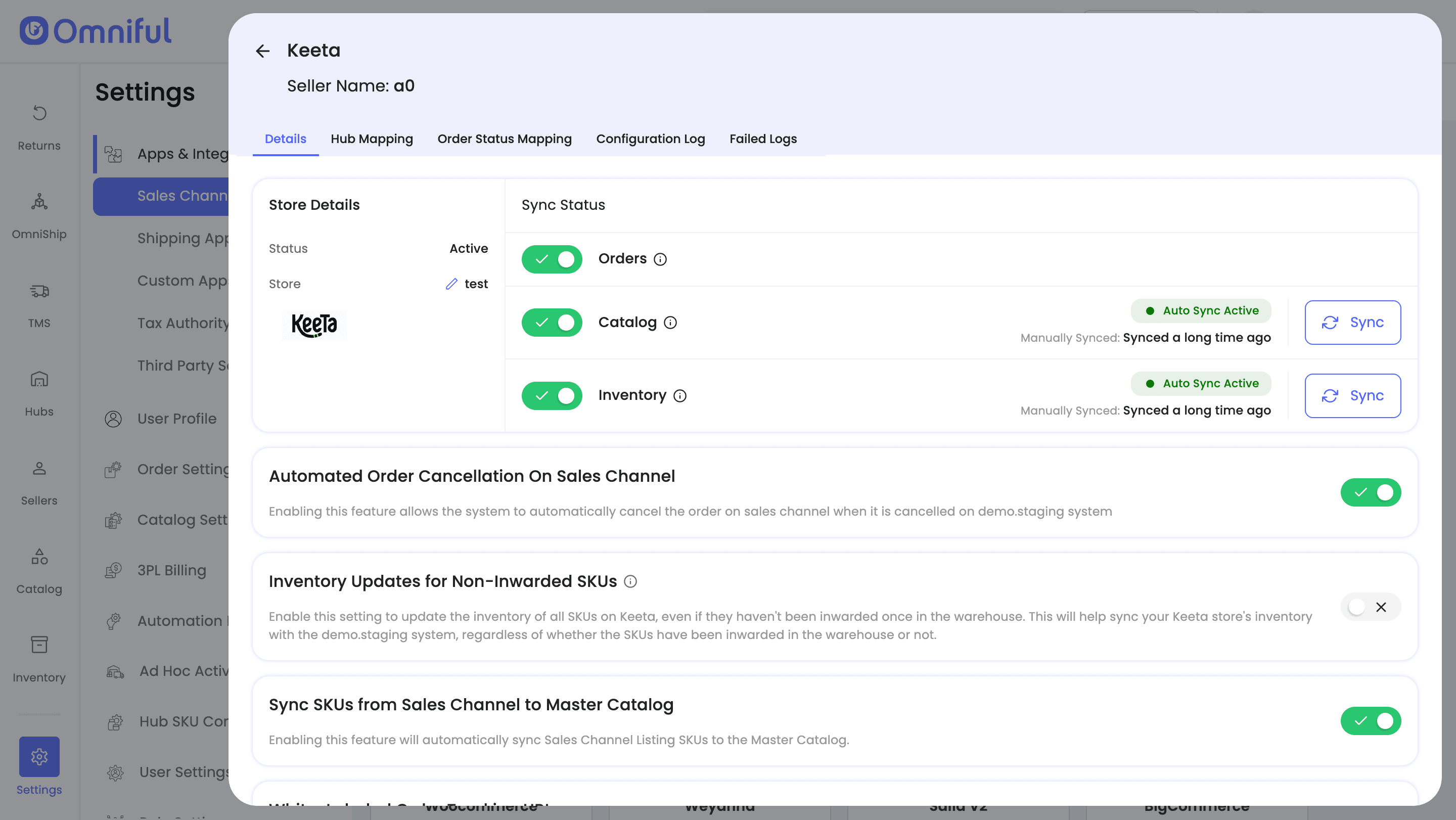Open the Order Status Mapping tab

click(x=504, y=139)
